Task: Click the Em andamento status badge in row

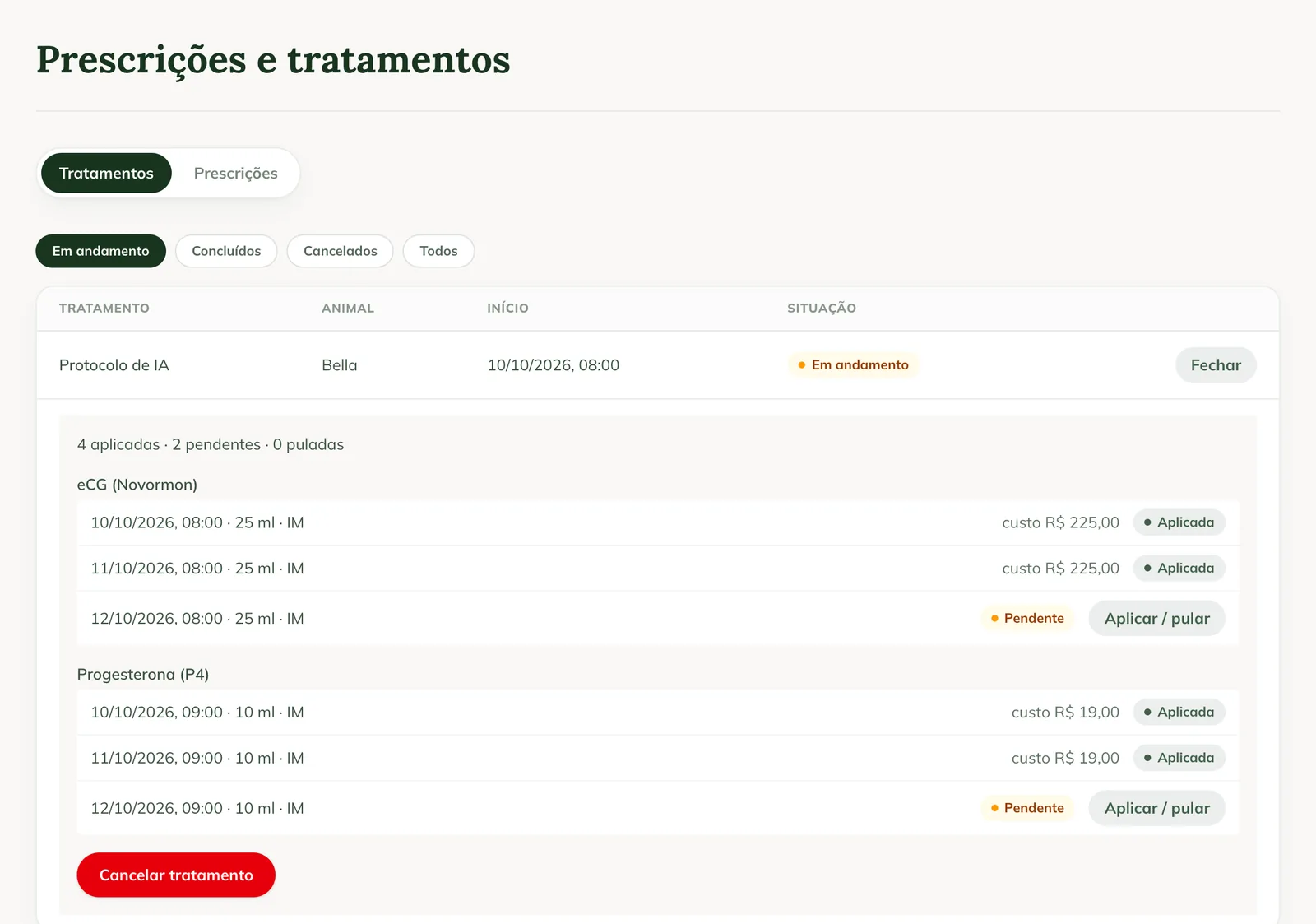Action: (x=853, y=365)
